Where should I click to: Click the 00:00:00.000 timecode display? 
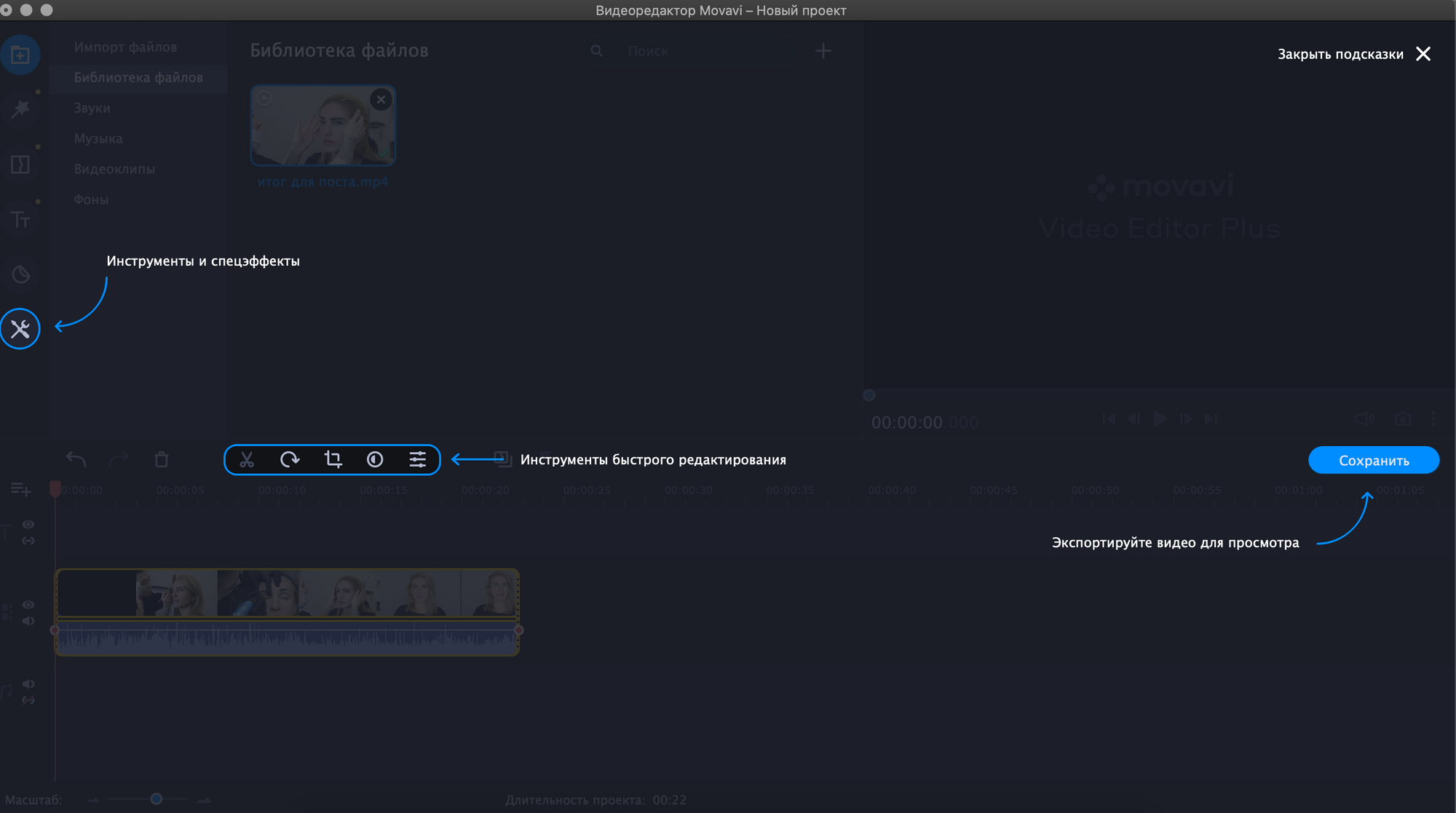tap(925, 422)
